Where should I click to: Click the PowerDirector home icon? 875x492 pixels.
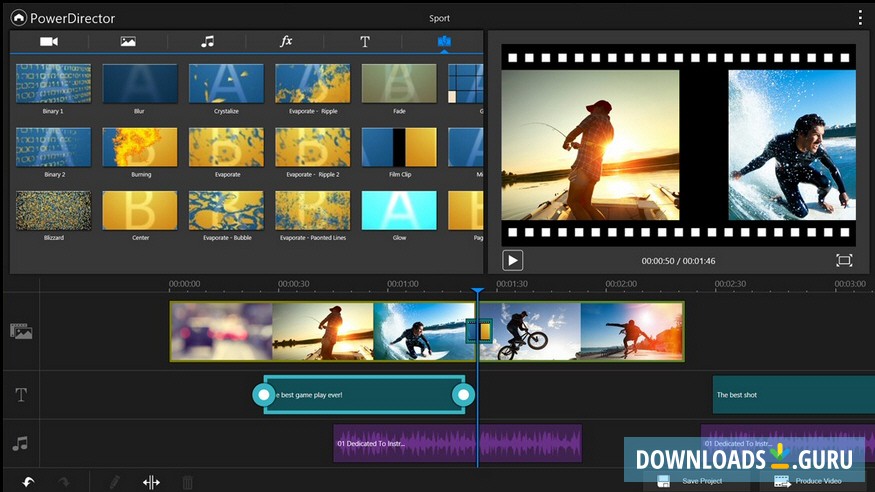coord(18,17)
